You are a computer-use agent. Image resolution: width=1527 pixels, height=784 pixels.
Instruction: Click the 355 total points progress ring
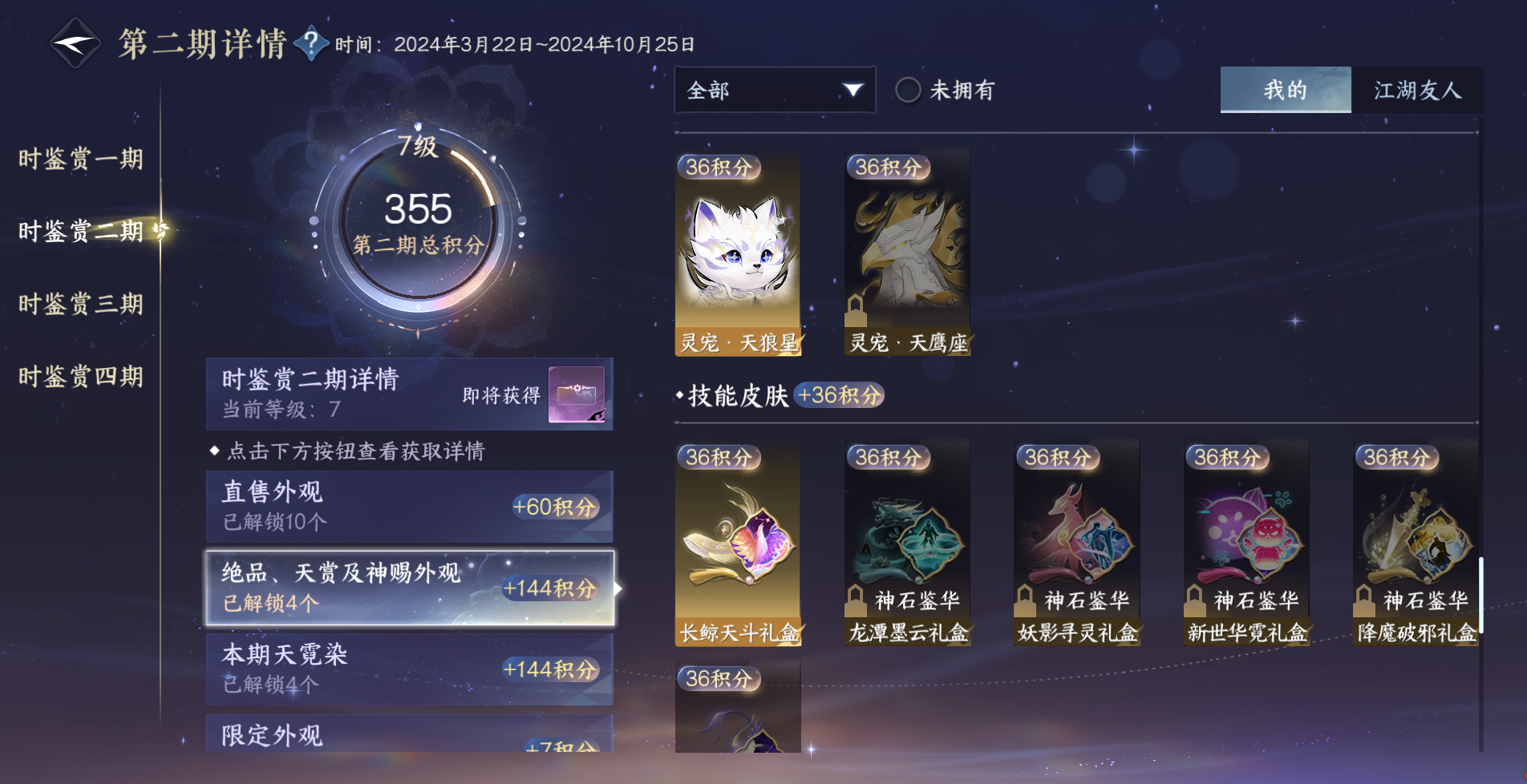click(x=418, y=222)
